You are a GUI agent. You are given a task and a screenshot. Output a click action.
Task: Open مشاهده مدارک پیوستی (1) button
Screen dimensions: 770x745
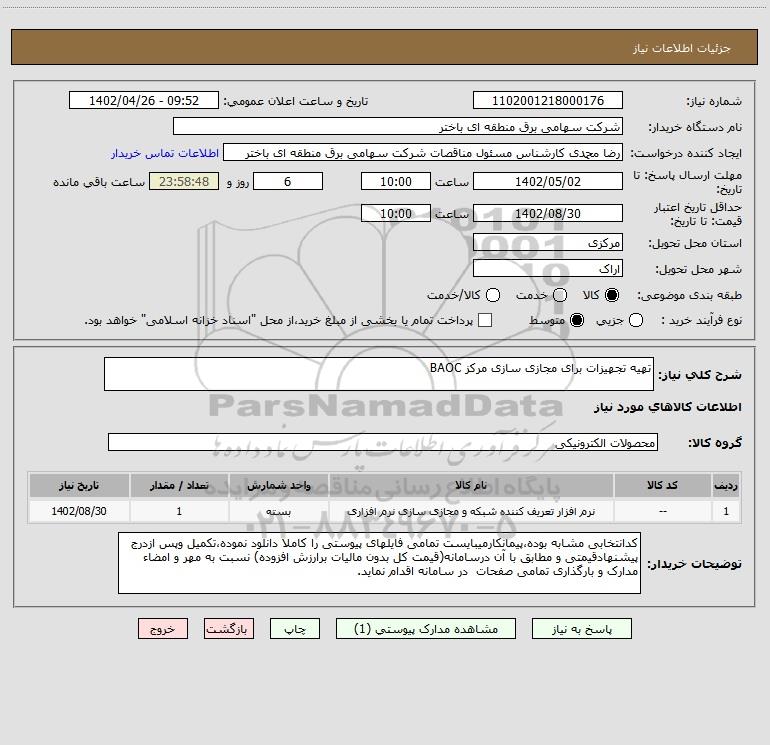pyautogui.click(x=426, y=629)
